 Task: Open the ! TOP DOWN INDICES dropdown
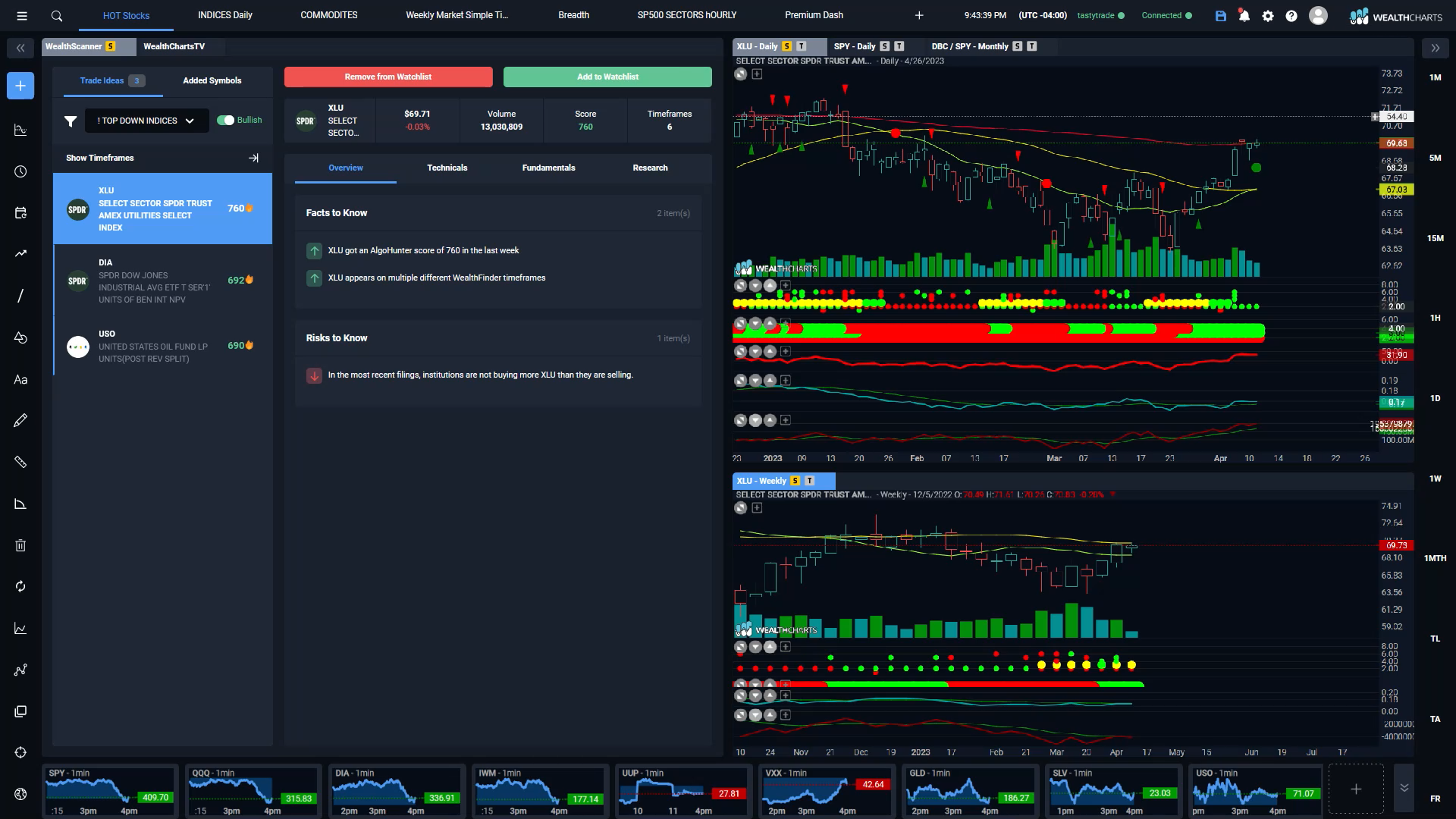point(146,121)
